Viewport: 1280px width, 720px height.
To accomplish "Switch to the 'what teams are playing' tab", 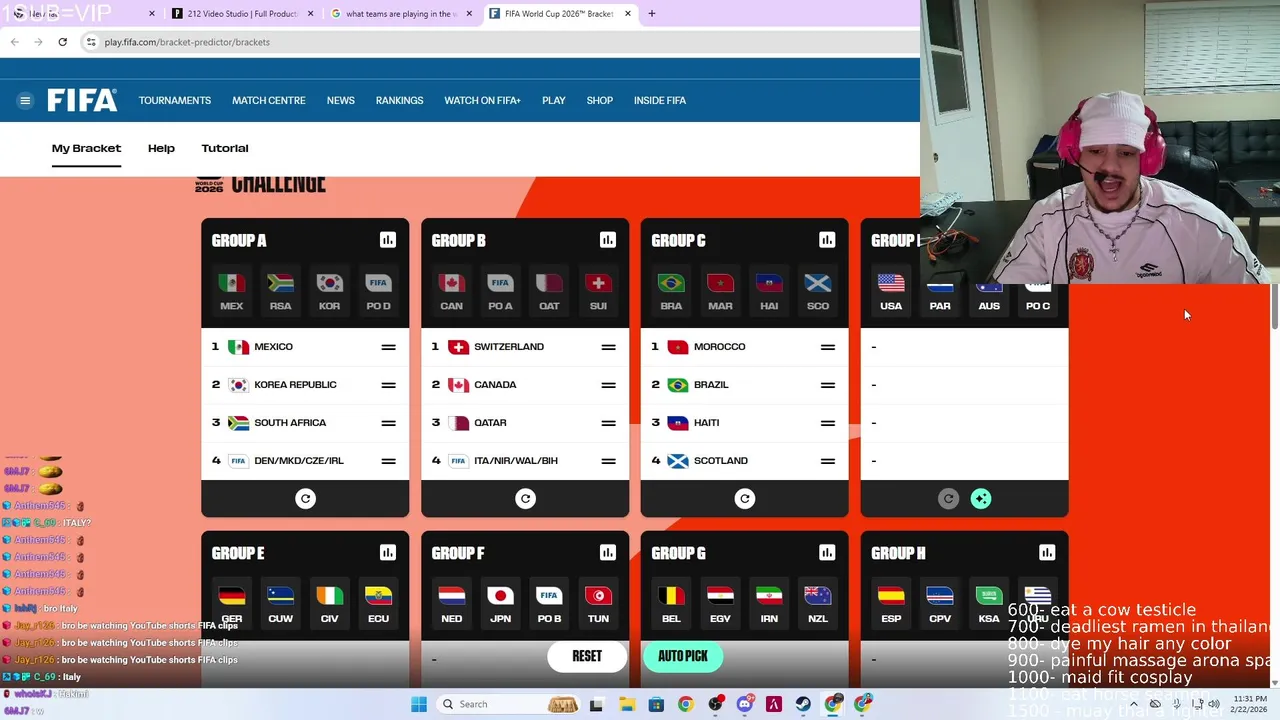I will click(x=401, y=14).
